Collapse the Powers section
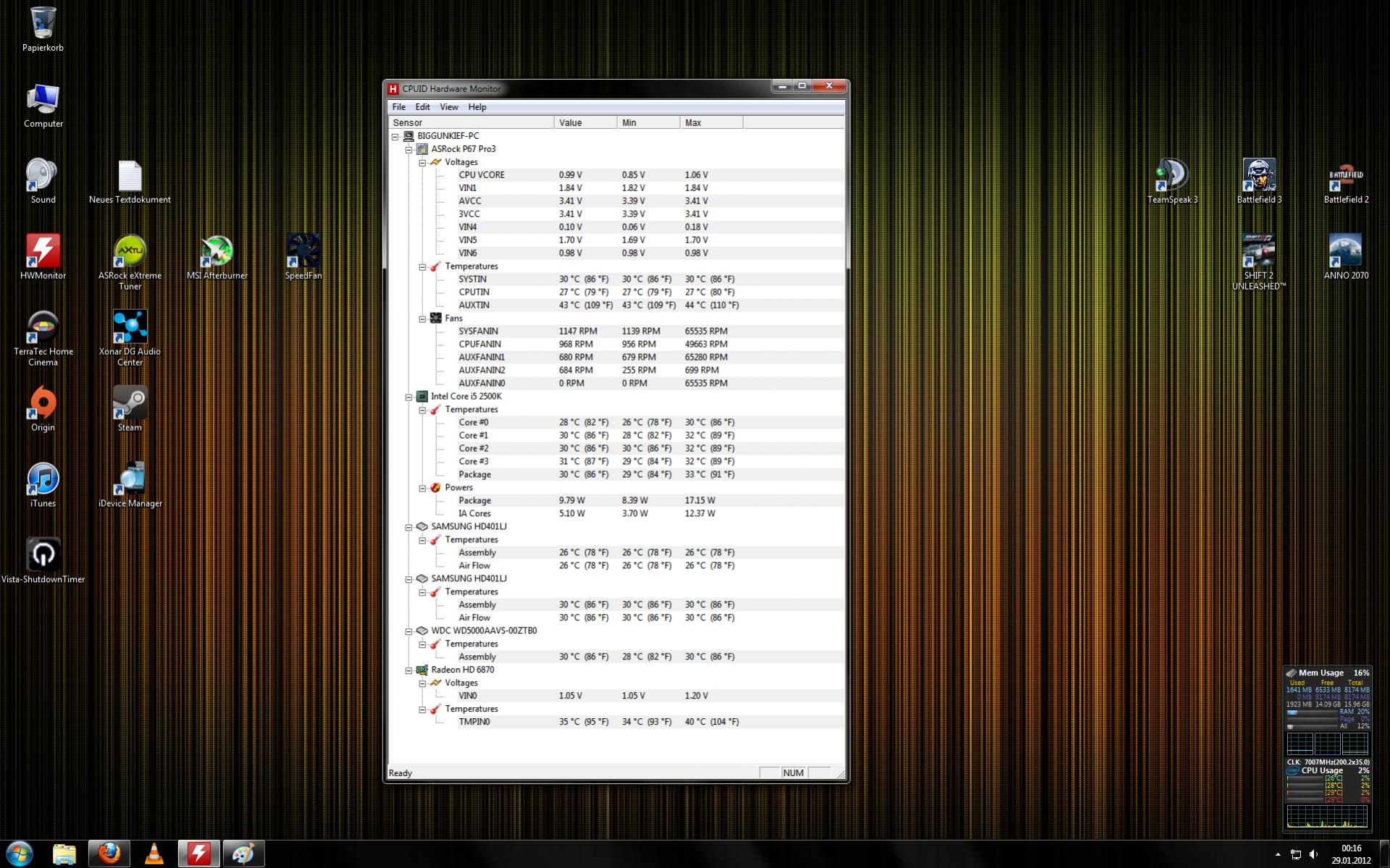The width and height of the screenshot is (1390, 868). tap(423, 488)
